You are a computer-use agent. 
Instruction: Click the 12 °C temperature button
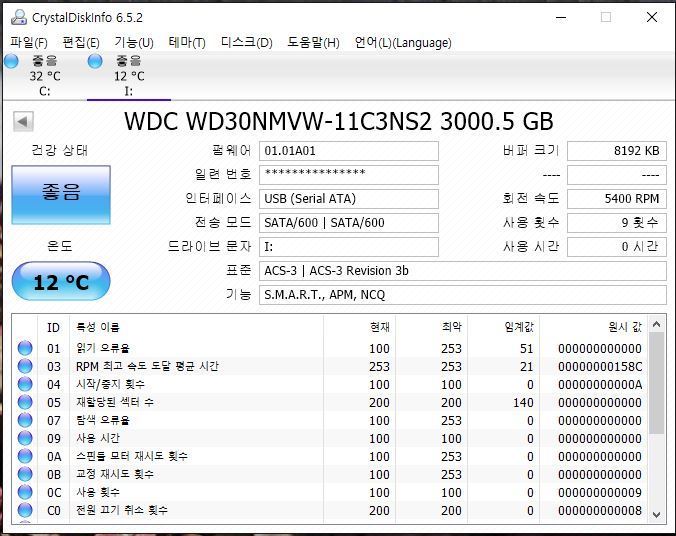click(x=61, y=281)
